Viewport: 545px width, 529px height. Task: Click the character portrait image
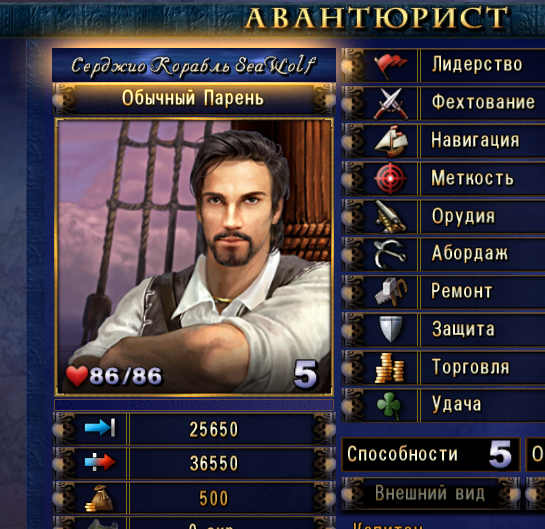click(x=194, y=257)
